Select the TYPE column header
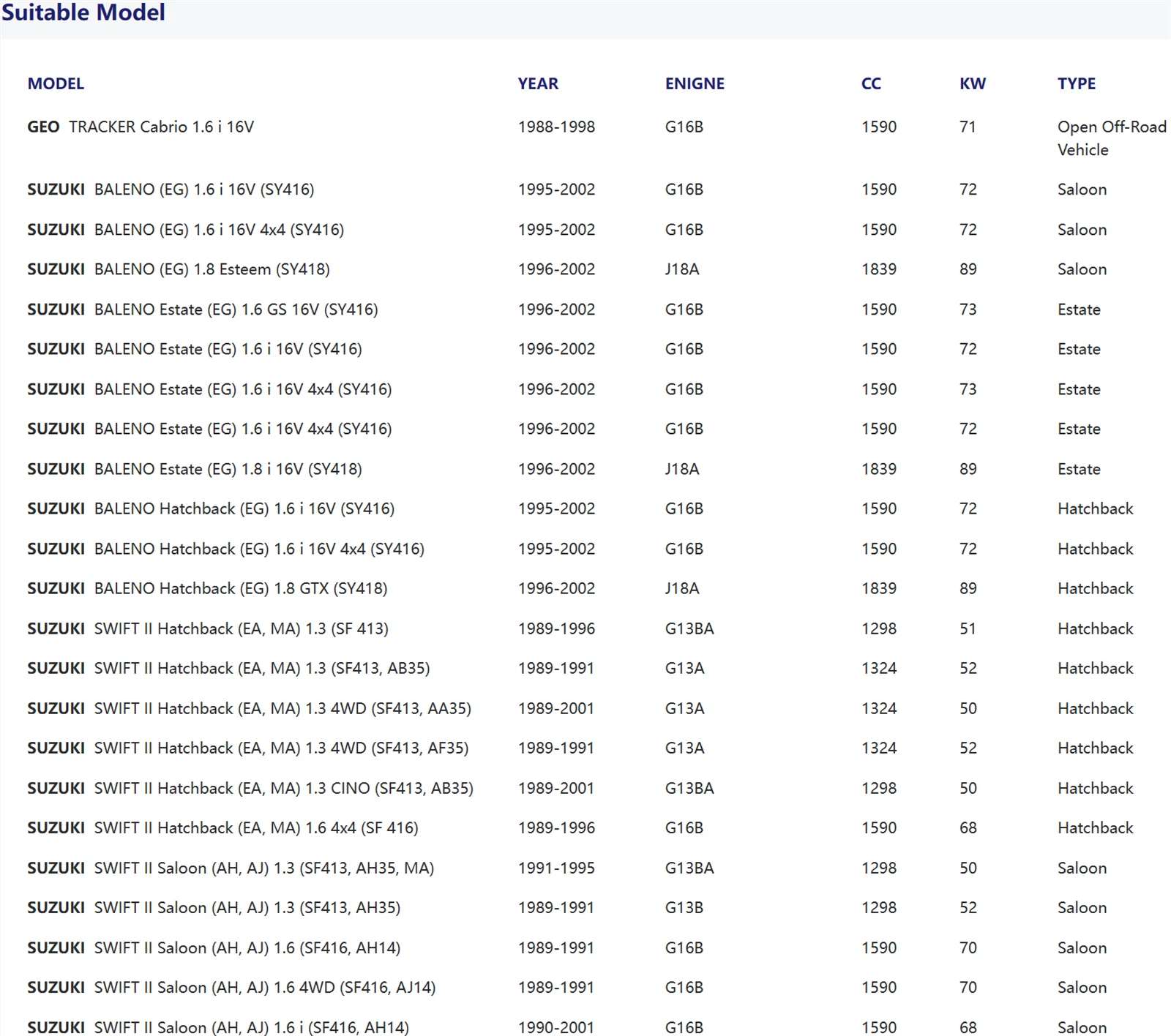Viewport: 1171px width, 1036px height. pyautogui.click(x=1077, y=83)
